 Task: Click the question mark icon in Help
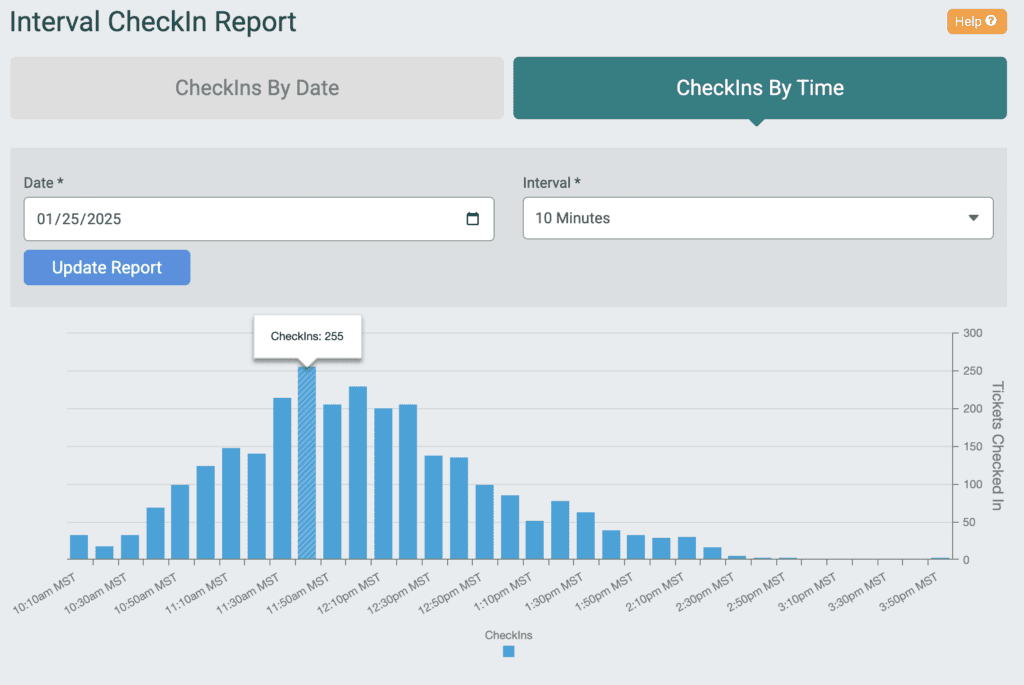[x=991, y=21]
